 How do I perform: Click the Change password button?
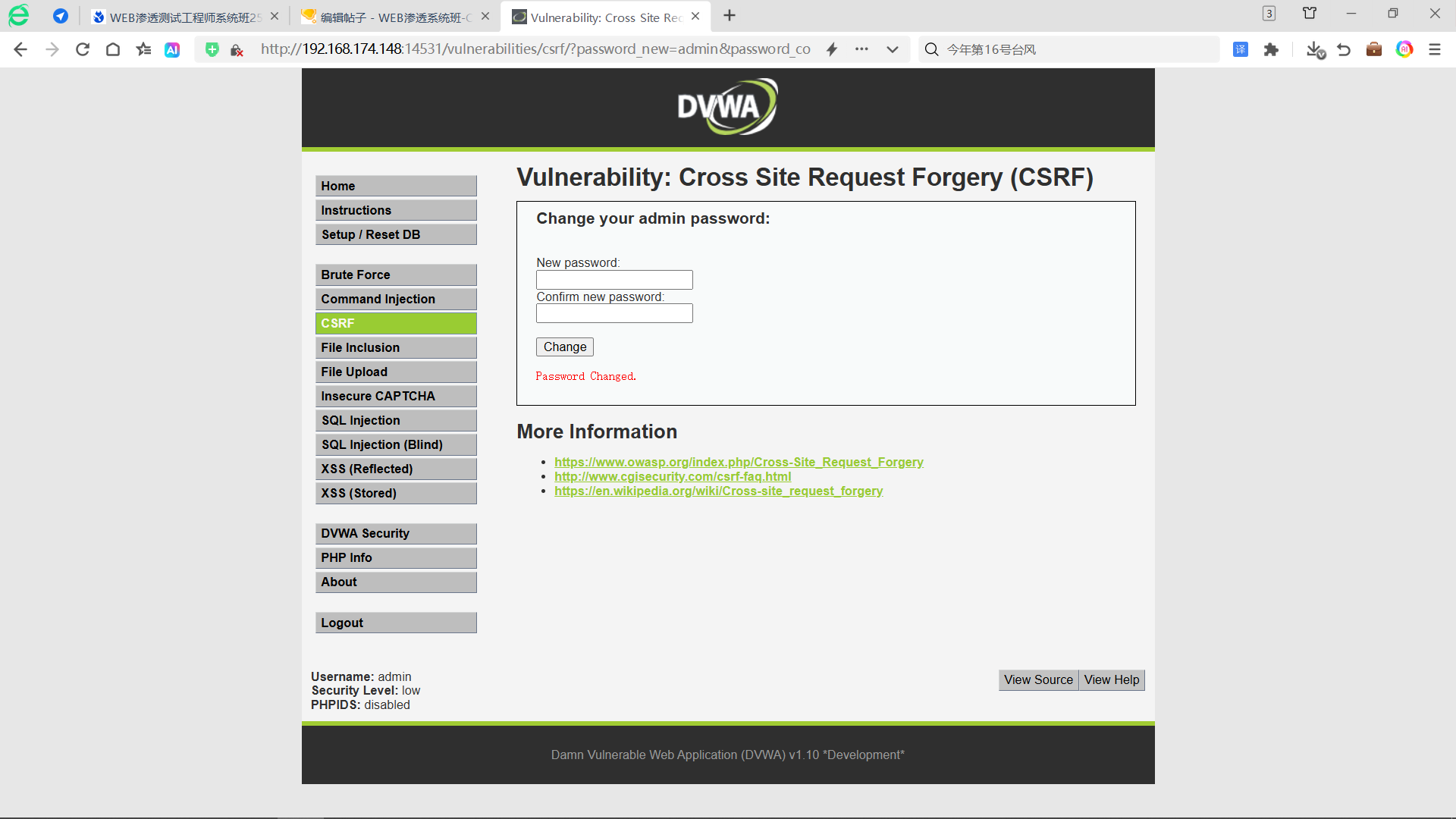pos(564,347)
